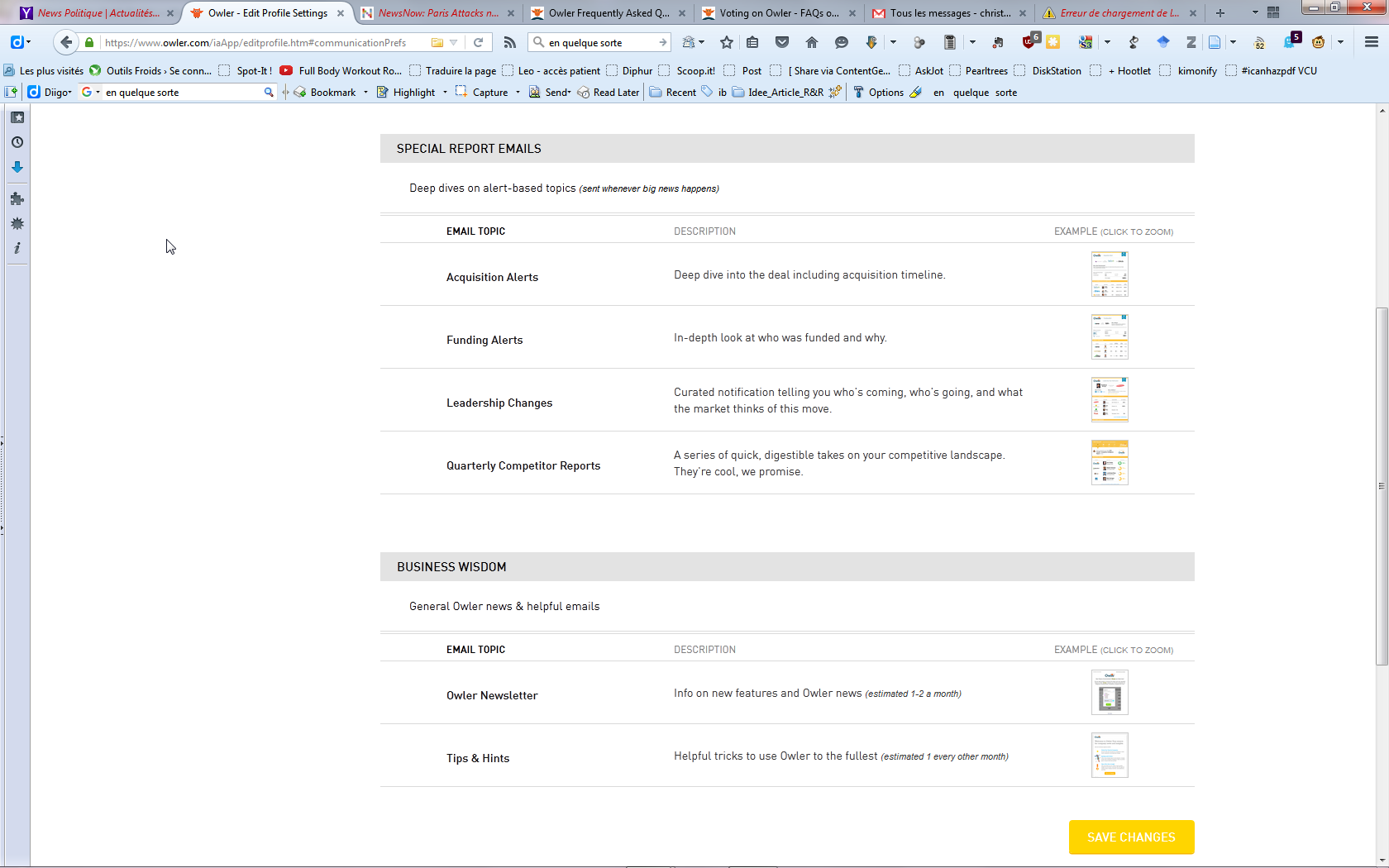Focus the browser search box
Screen dimensions: 1389x868
[601, 42]
